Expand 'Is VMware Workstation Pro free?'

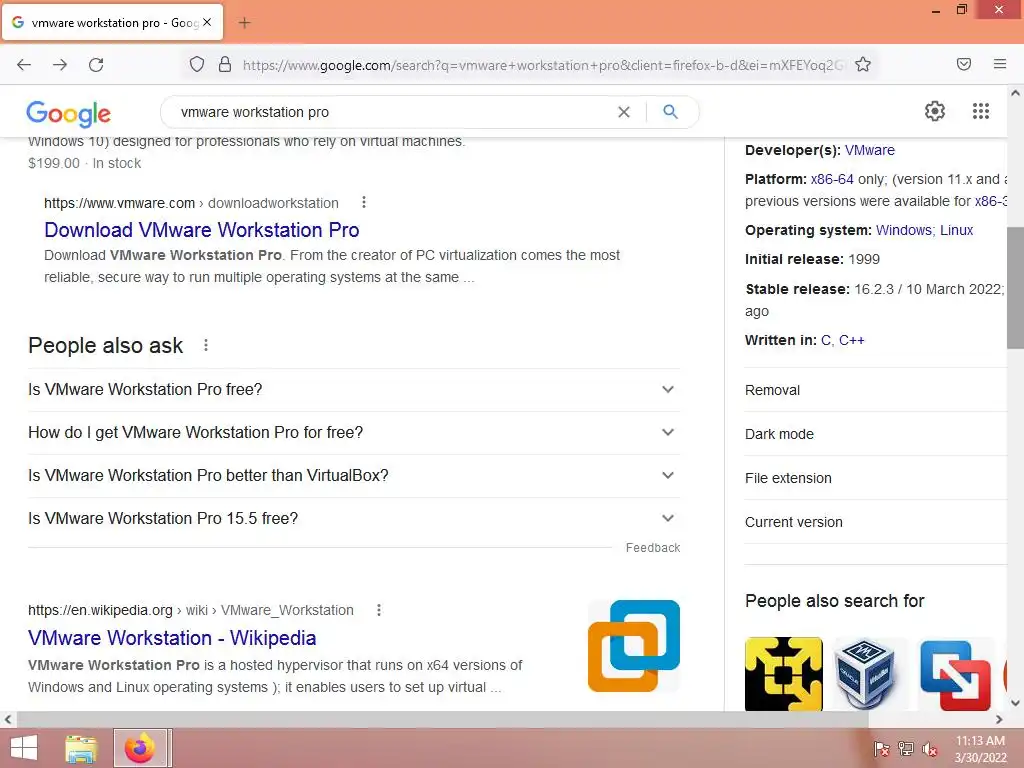pos(354,389)
